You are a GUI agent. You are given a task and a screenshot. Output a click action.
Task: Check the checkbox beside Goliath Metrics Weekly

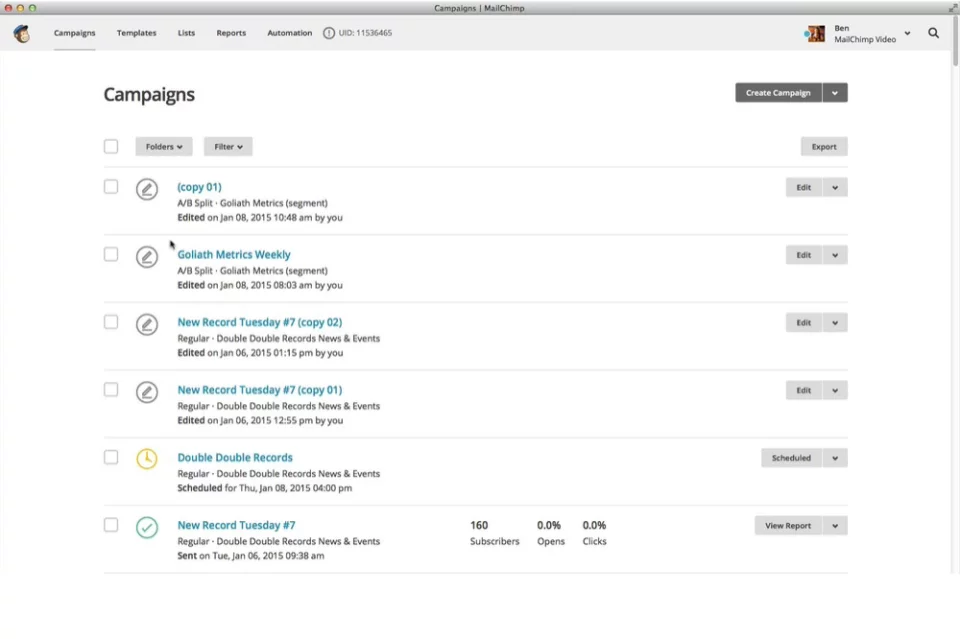tap(111, 253)
